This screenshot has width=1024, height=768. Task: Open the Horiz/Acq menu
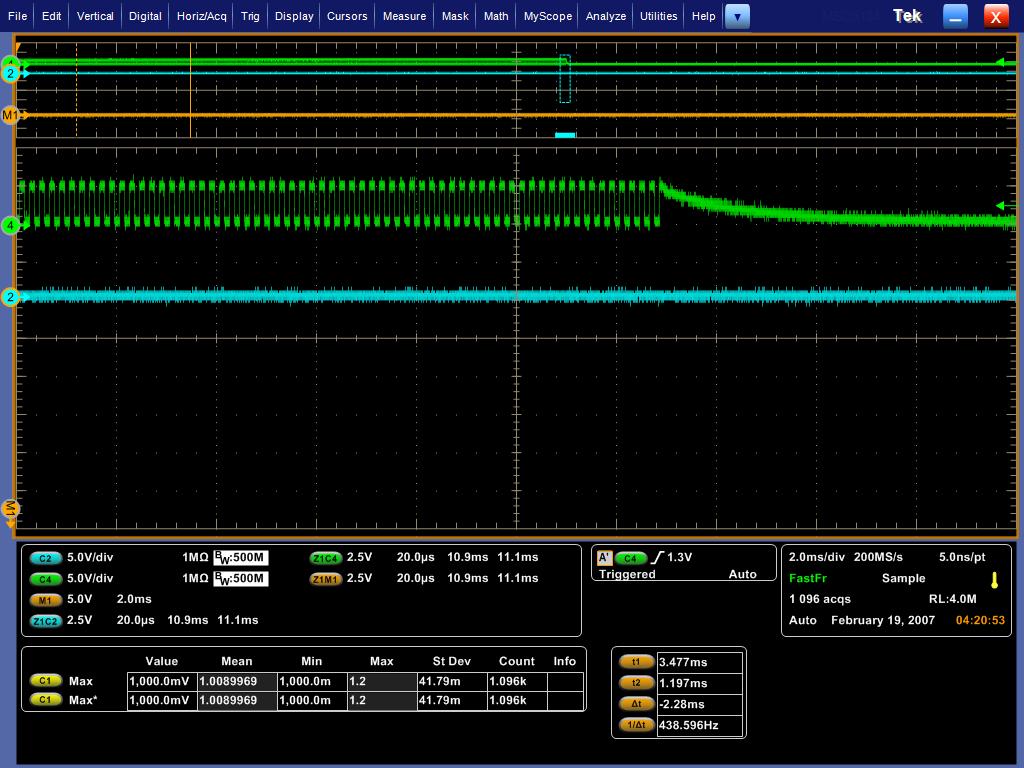click(203, 16)
